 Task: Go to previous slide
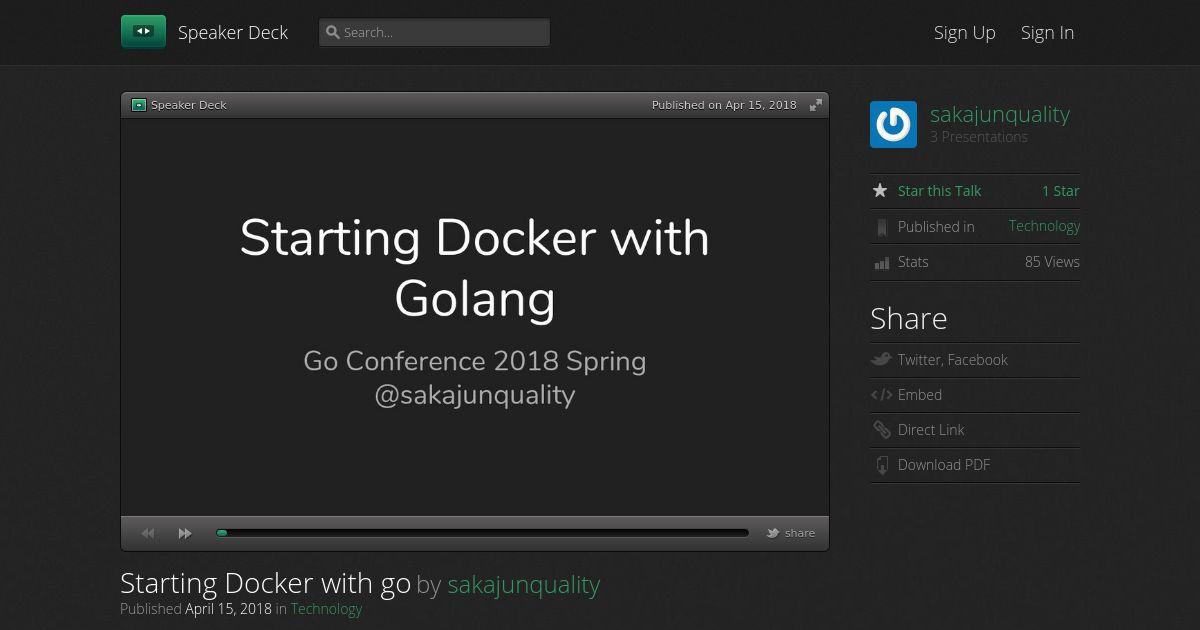148,534
